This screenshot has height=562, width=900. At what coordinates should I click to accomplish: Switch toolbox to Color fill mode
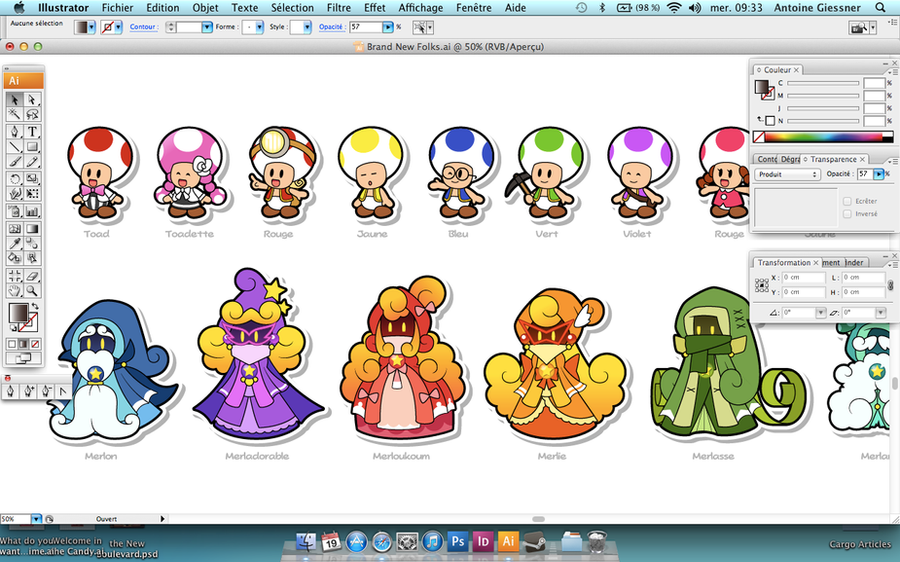12,344
